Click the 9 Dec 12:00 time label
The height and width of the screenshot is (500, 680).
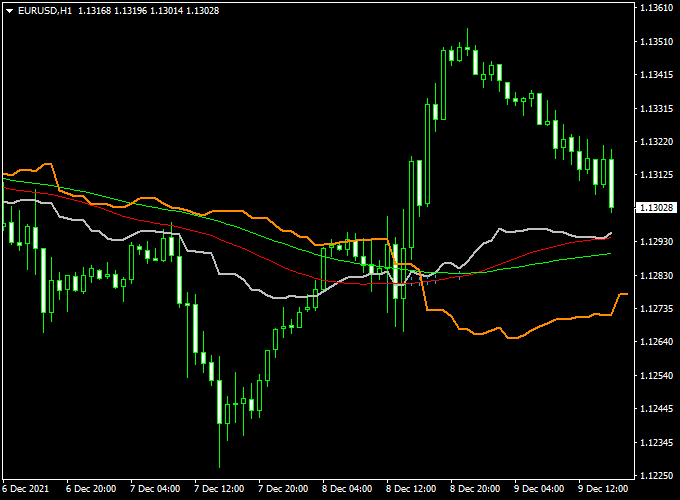click(x=603, y=489)
